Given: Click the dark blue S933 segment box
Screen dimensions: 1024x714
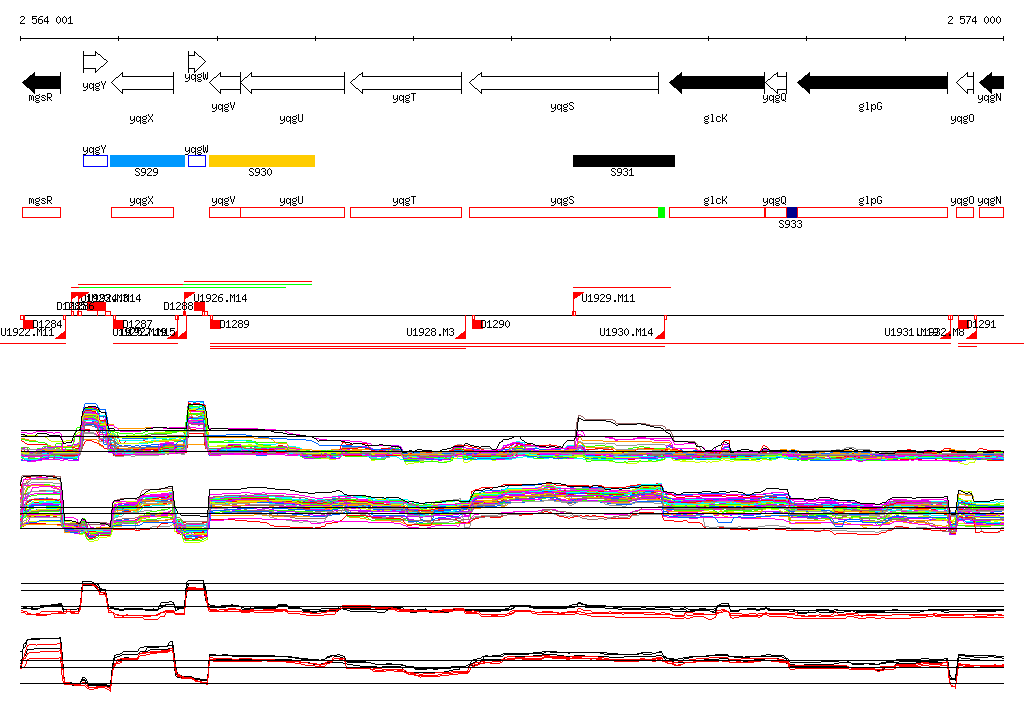Looking at the screenshot, I should click(x=792, y=212).
